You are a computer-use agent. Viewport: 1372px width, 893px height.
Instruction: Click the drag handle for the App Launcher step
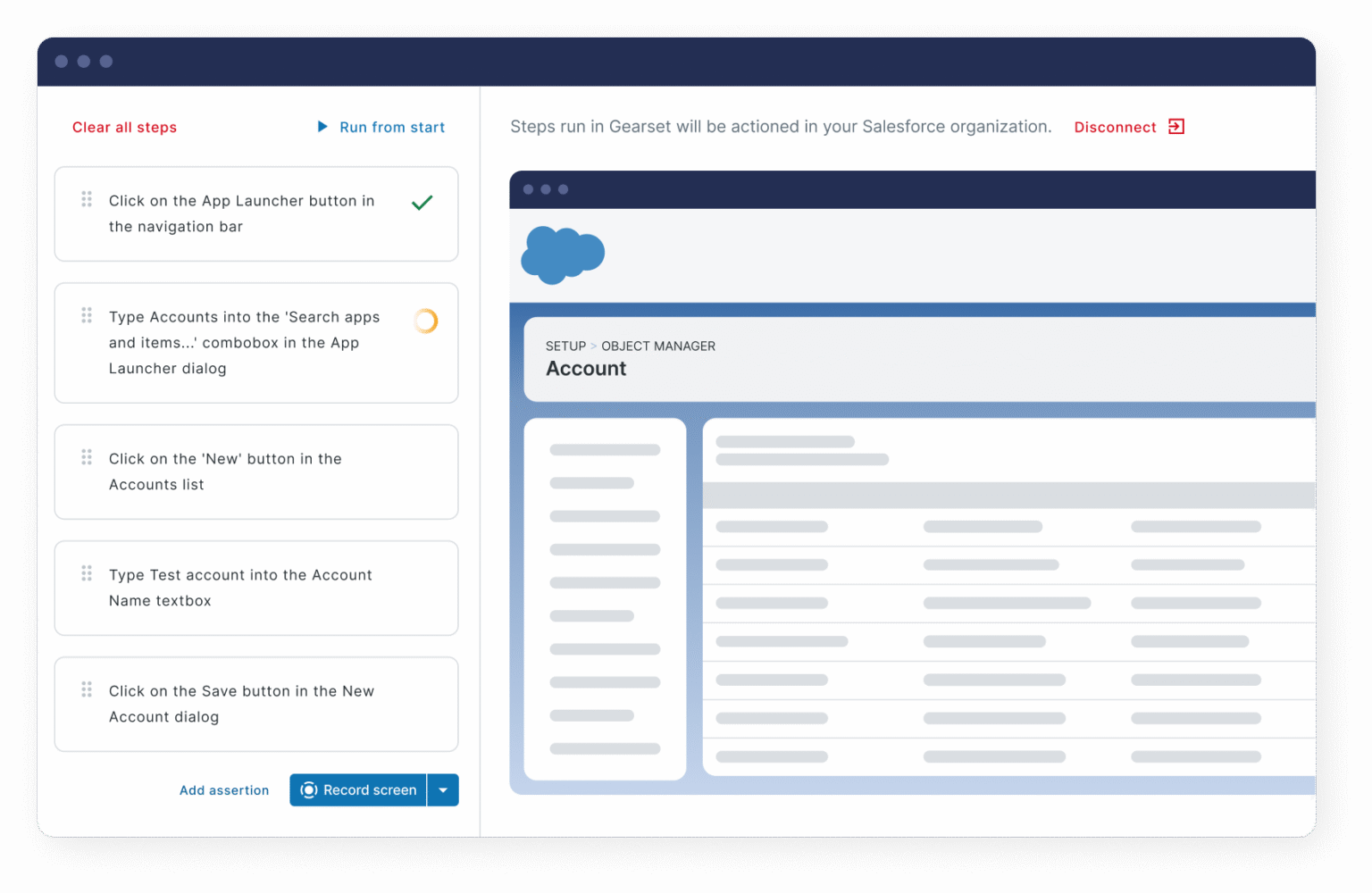[87, 199]
